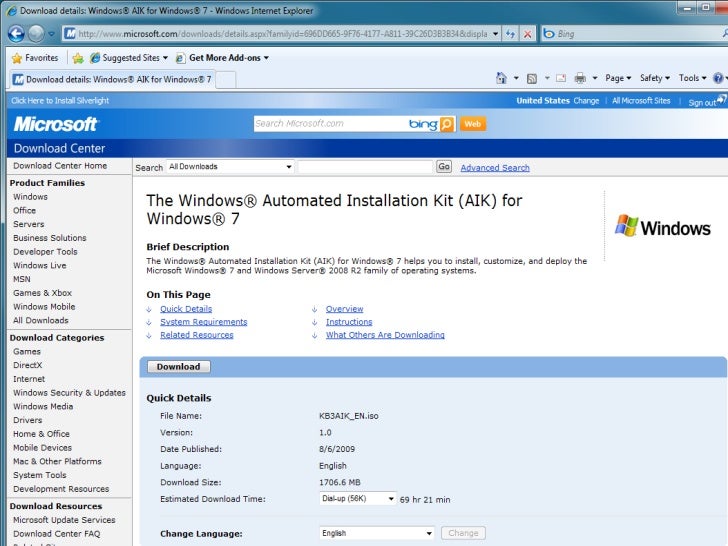
Task: Open the Tools menu
Action: tap(692, 78)
